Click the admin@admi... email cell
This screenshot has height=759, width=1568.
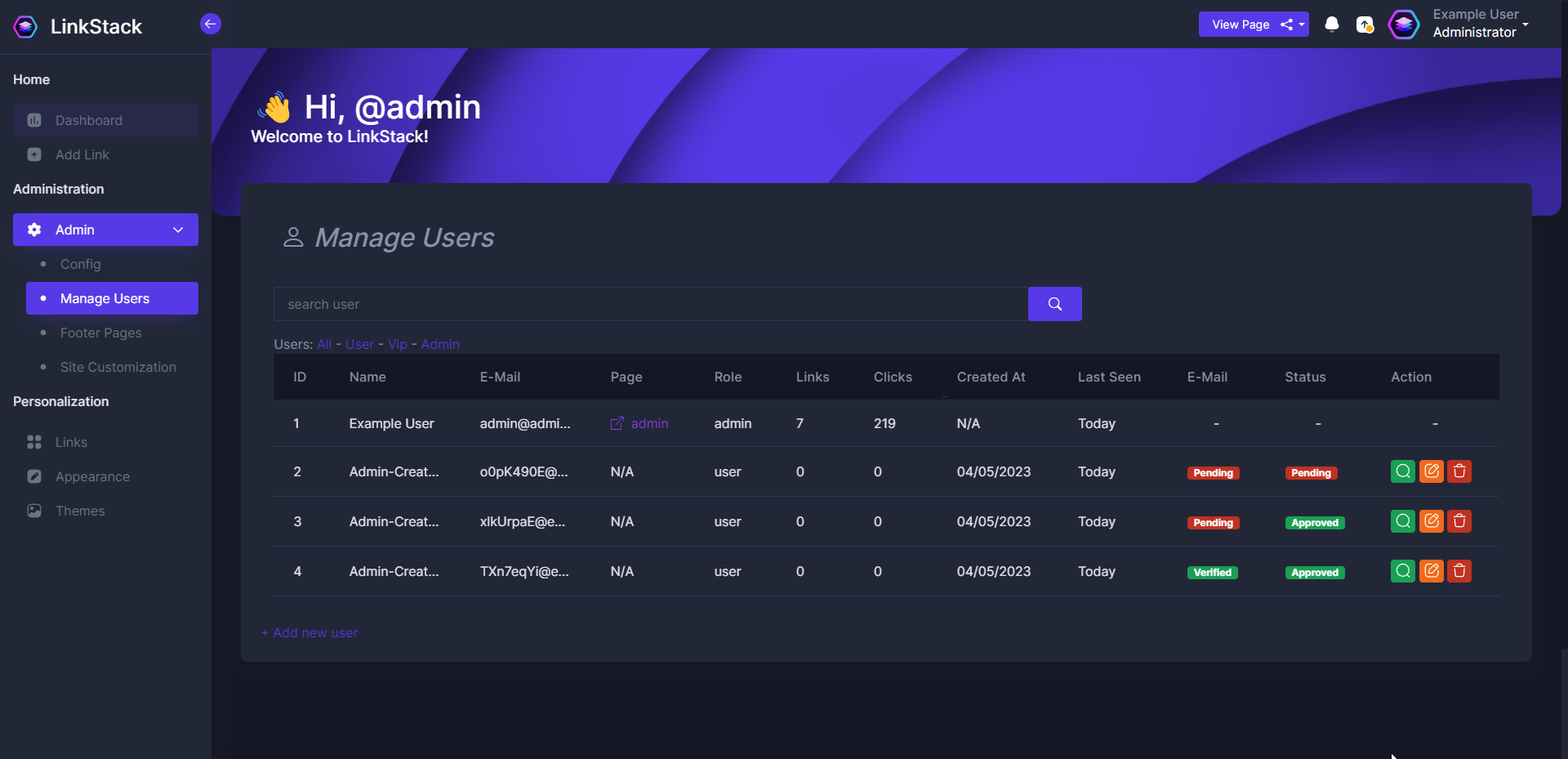(x=525, y=423)
